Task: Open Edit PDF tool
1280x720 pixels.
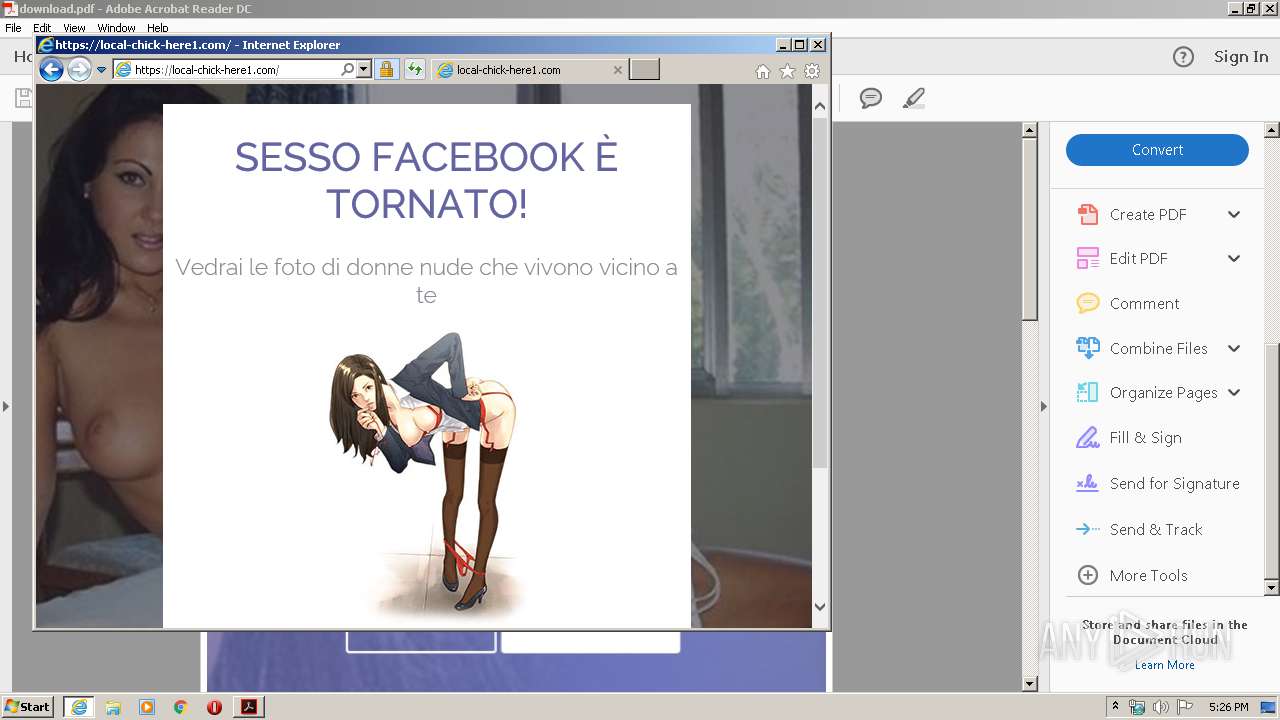Action: coord(1138,258)
